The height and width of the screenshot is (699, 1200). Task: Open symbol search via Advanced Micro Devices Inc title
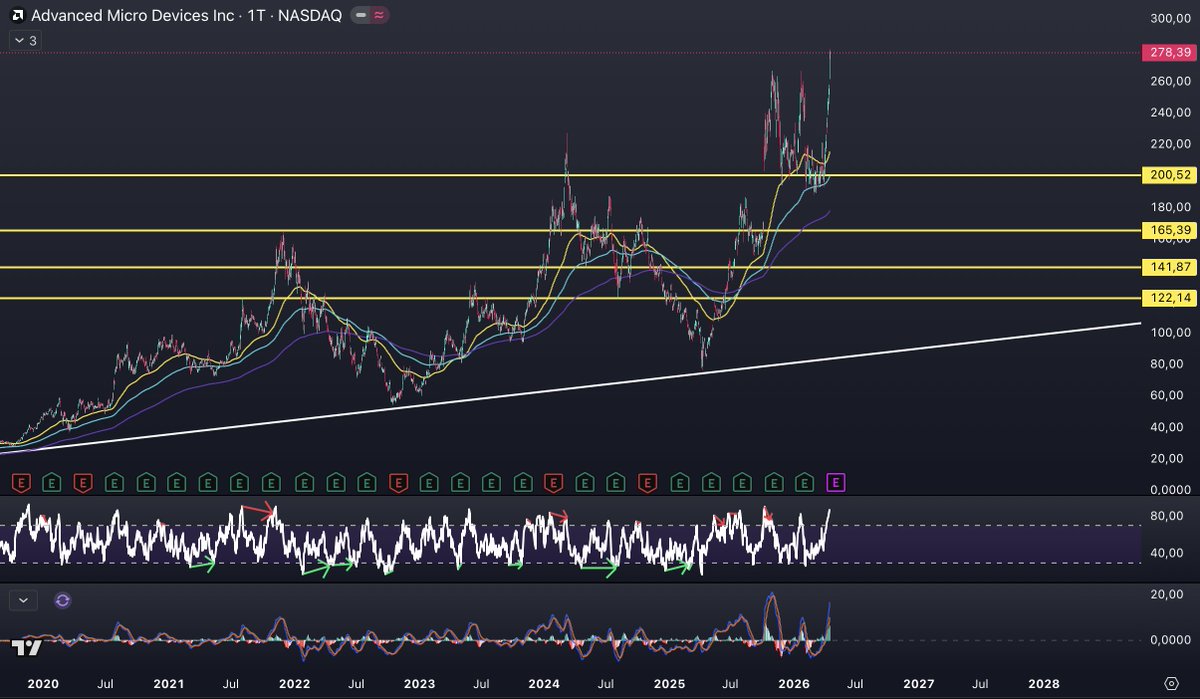[x=131, y=16]
